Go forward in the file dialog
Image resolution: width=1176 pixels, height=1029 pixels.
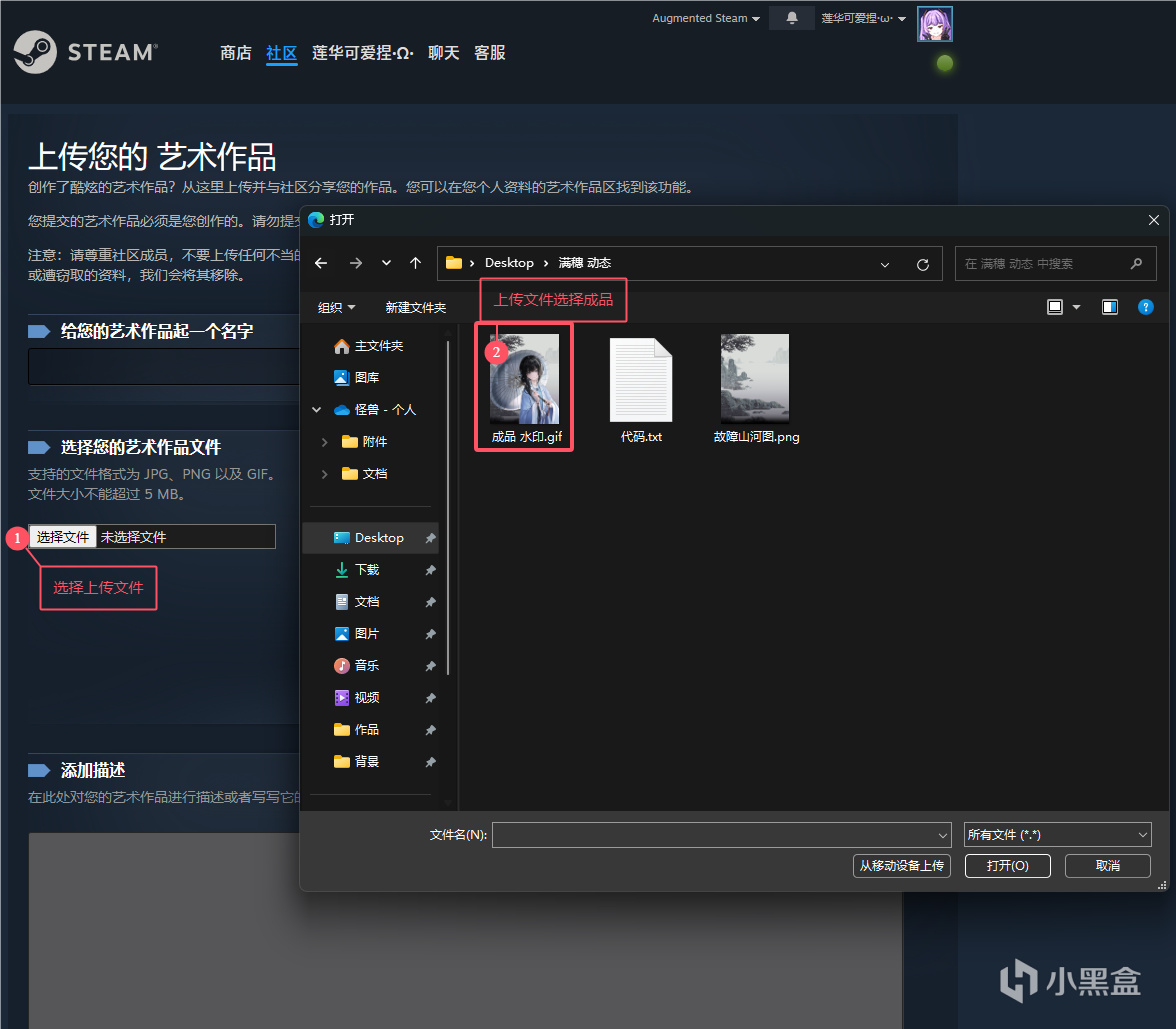356,263
